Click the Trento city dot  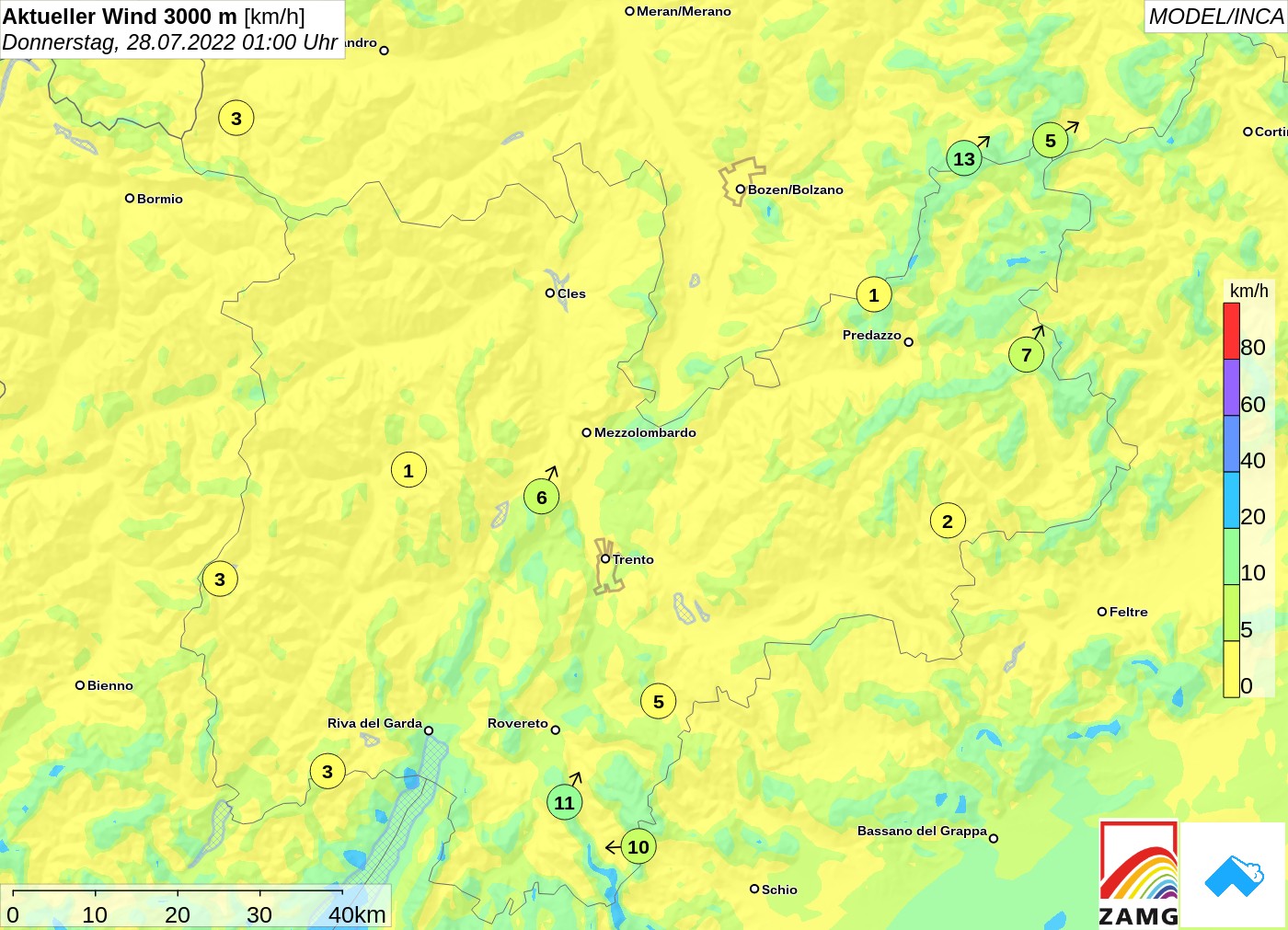point(605,558)
